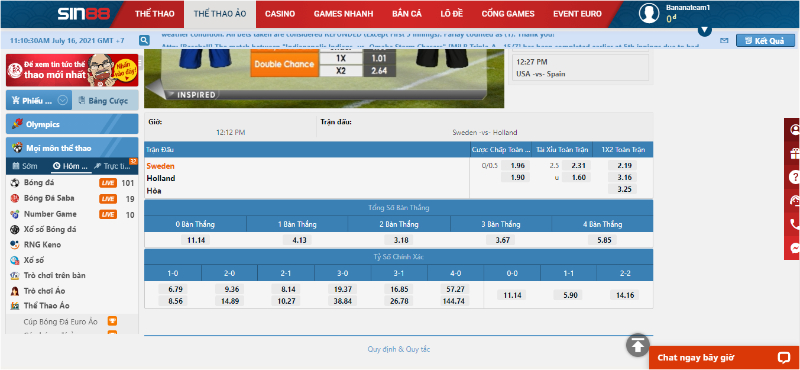Click the Number Game icon
Viewport: 800px width, 370px height.
point(15,214)
